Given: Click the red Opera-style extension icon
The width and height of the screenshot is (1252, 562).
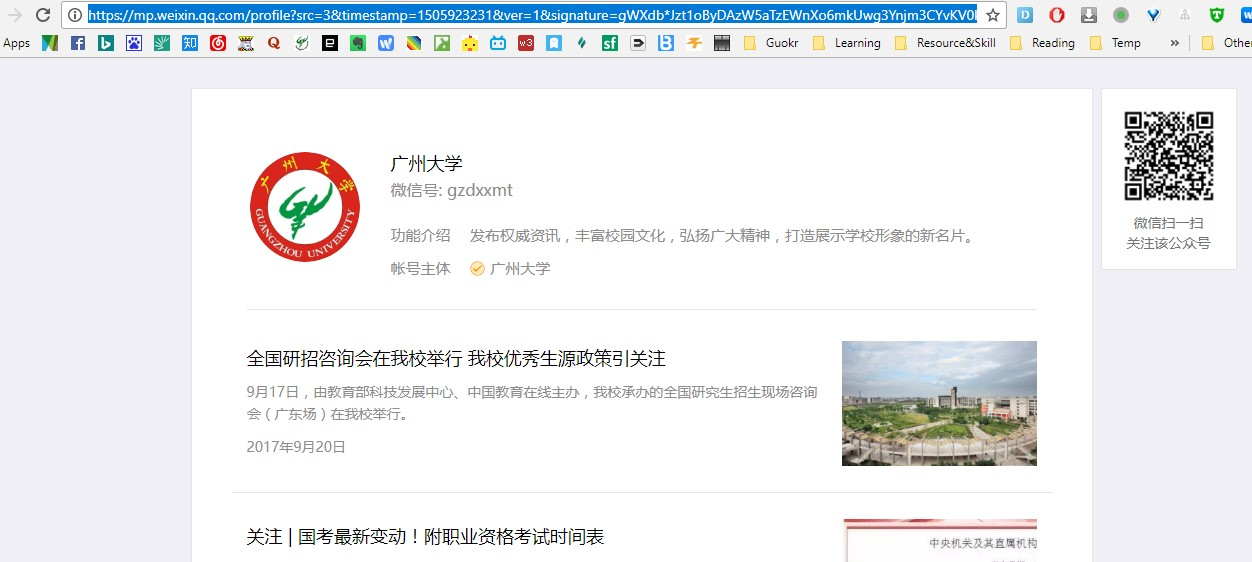Looking at the screenshot, I should coord(1057,15).
